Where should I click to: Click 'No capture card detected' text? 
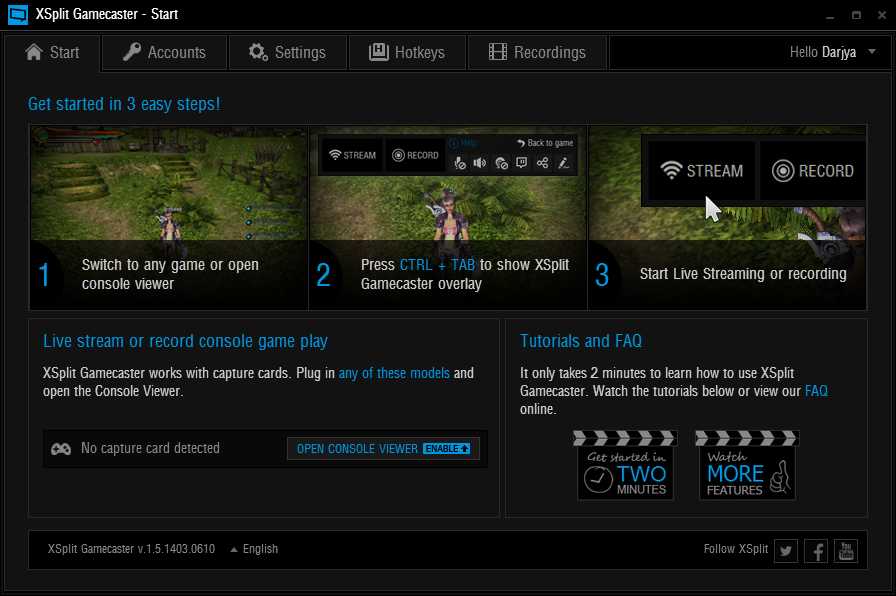[x=150, y=449]
